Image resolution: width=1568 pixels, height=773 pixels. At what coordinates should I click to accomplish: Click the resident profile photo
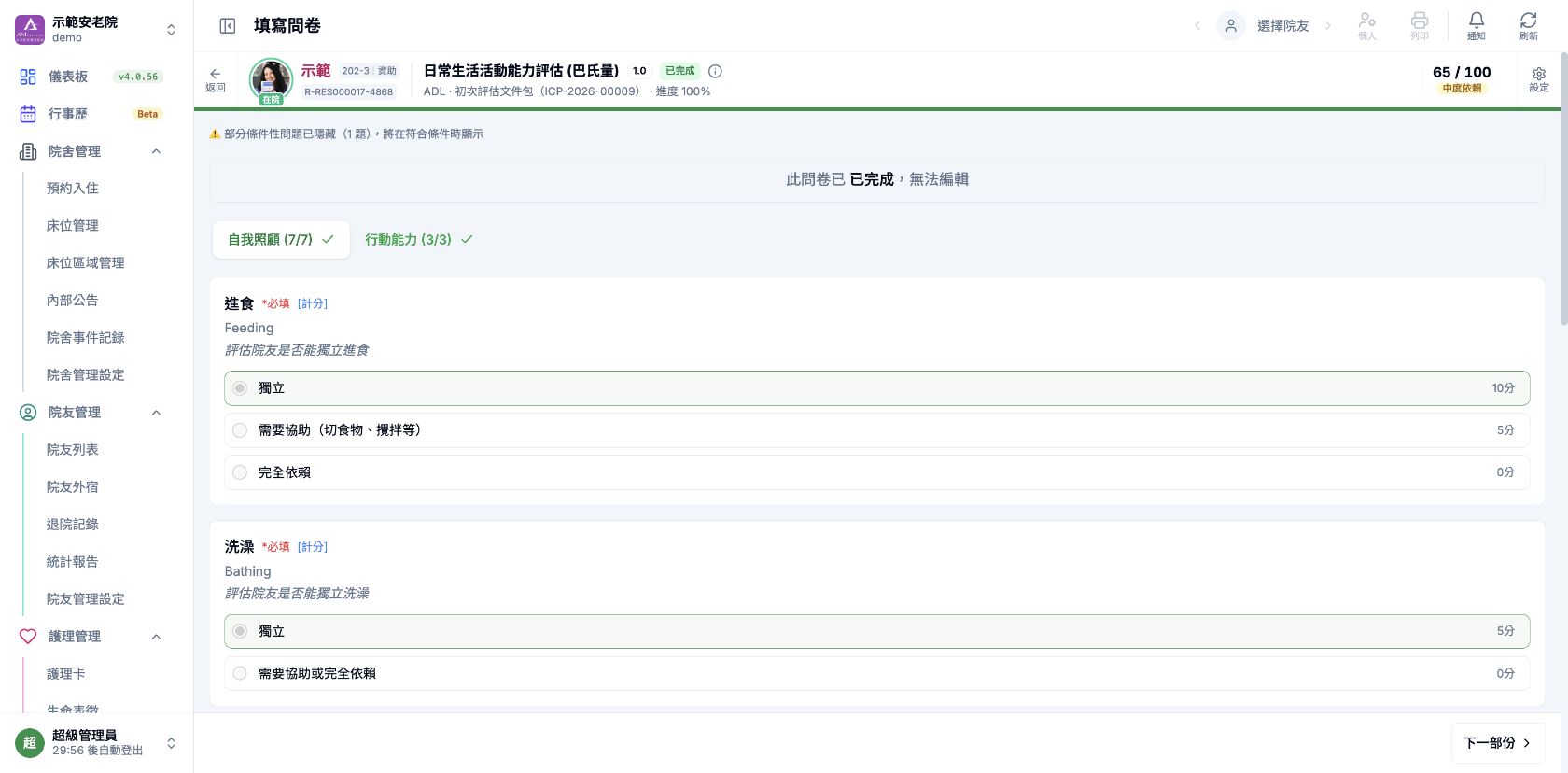point(271,79)
